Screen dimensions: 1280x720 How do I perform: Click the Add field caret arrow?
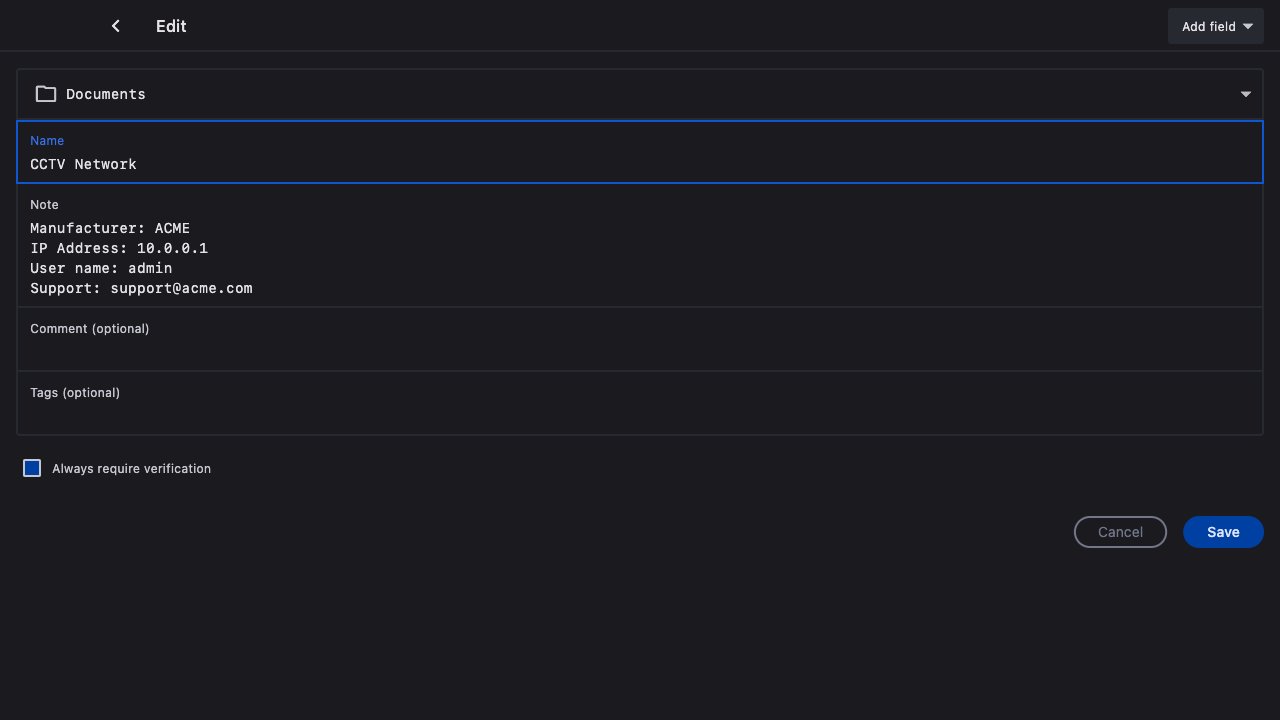1248,27
